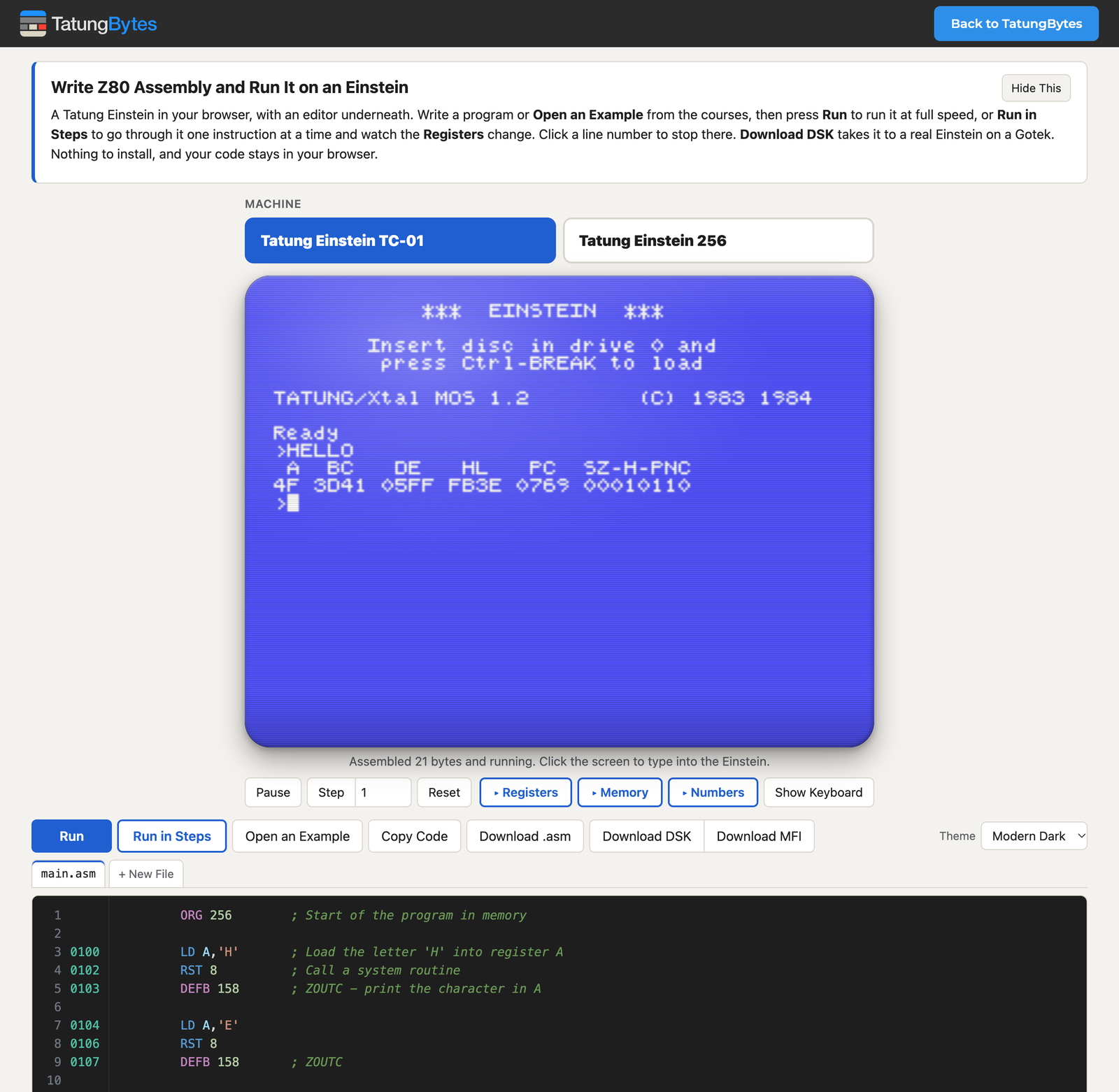This screenshot has height=1092, width=1119.
Task: Switch to the Tatung Einstein 256 machine
Action: pos(718,240)
